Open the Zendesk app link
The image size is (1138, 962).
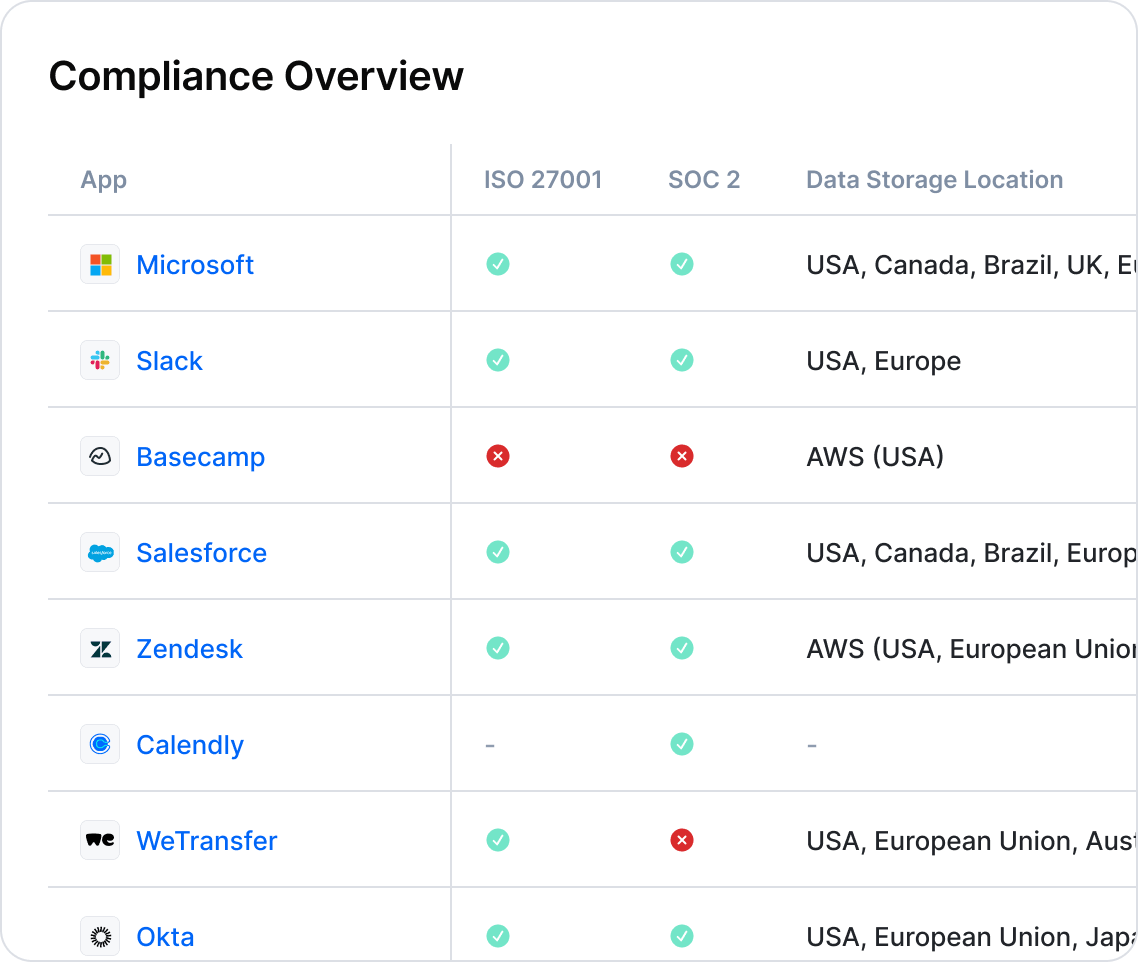pos(189,649)
